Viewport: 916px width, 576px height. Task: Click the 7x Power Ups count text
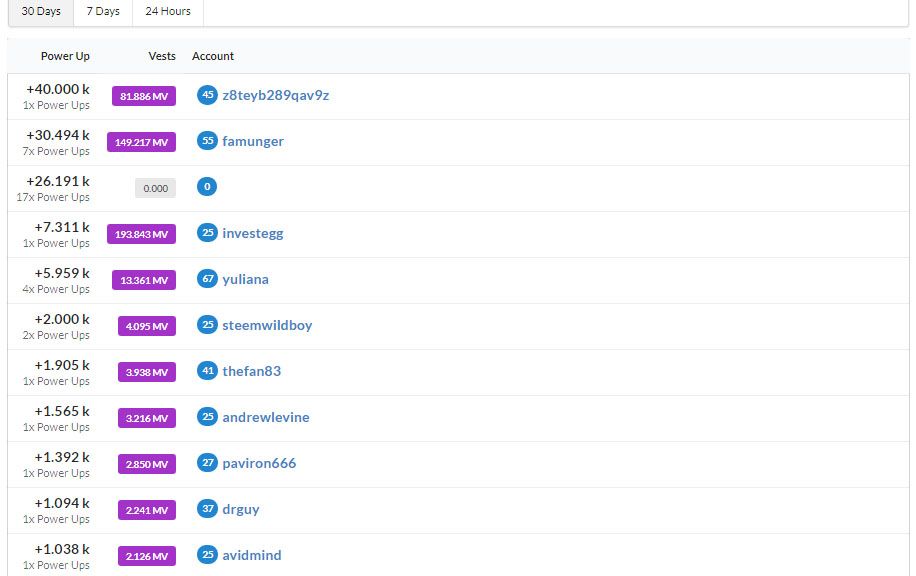tap(56, 151)
